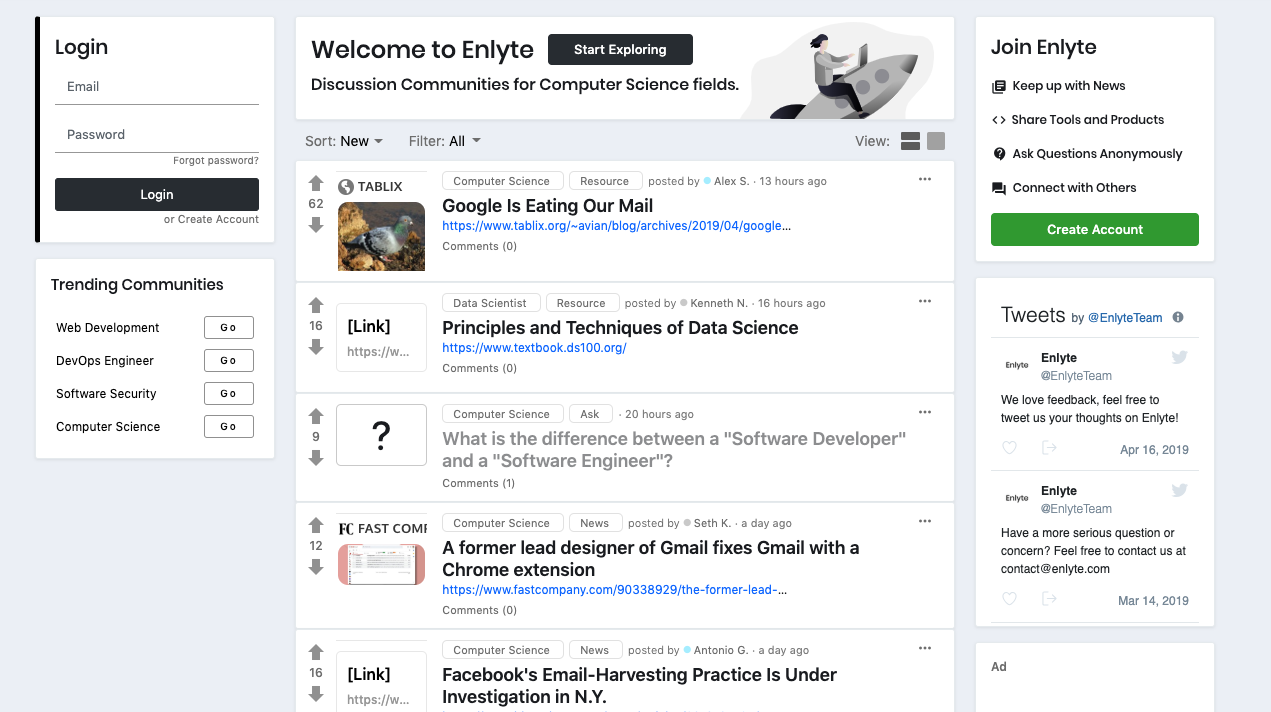
Task: Open the Gmail screenshot thumbnail
Action: click(381, 564)
